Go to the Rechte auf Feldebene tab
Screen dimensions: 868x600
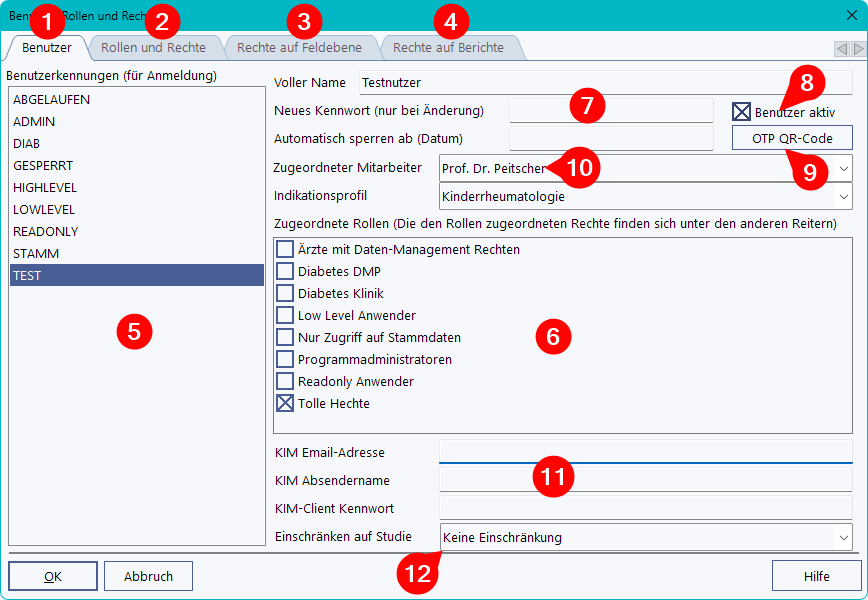point(300,48)
